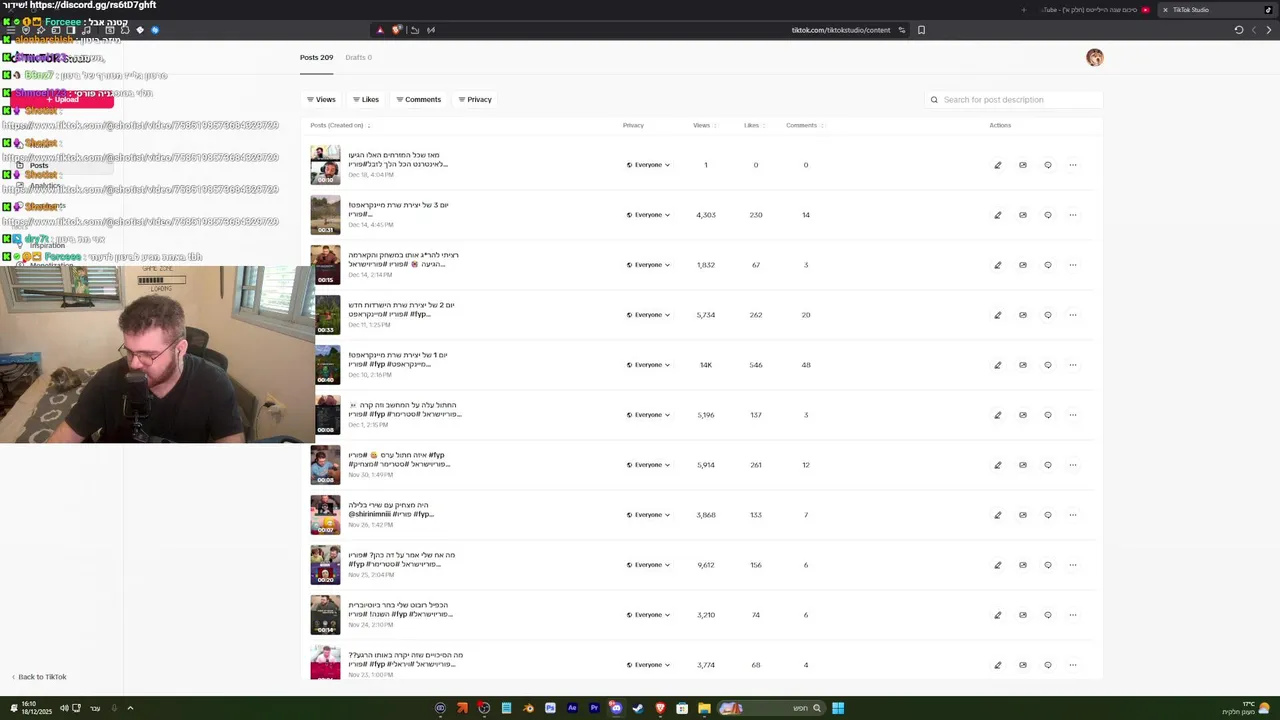Open Brave browser taskbar icon

660,708
